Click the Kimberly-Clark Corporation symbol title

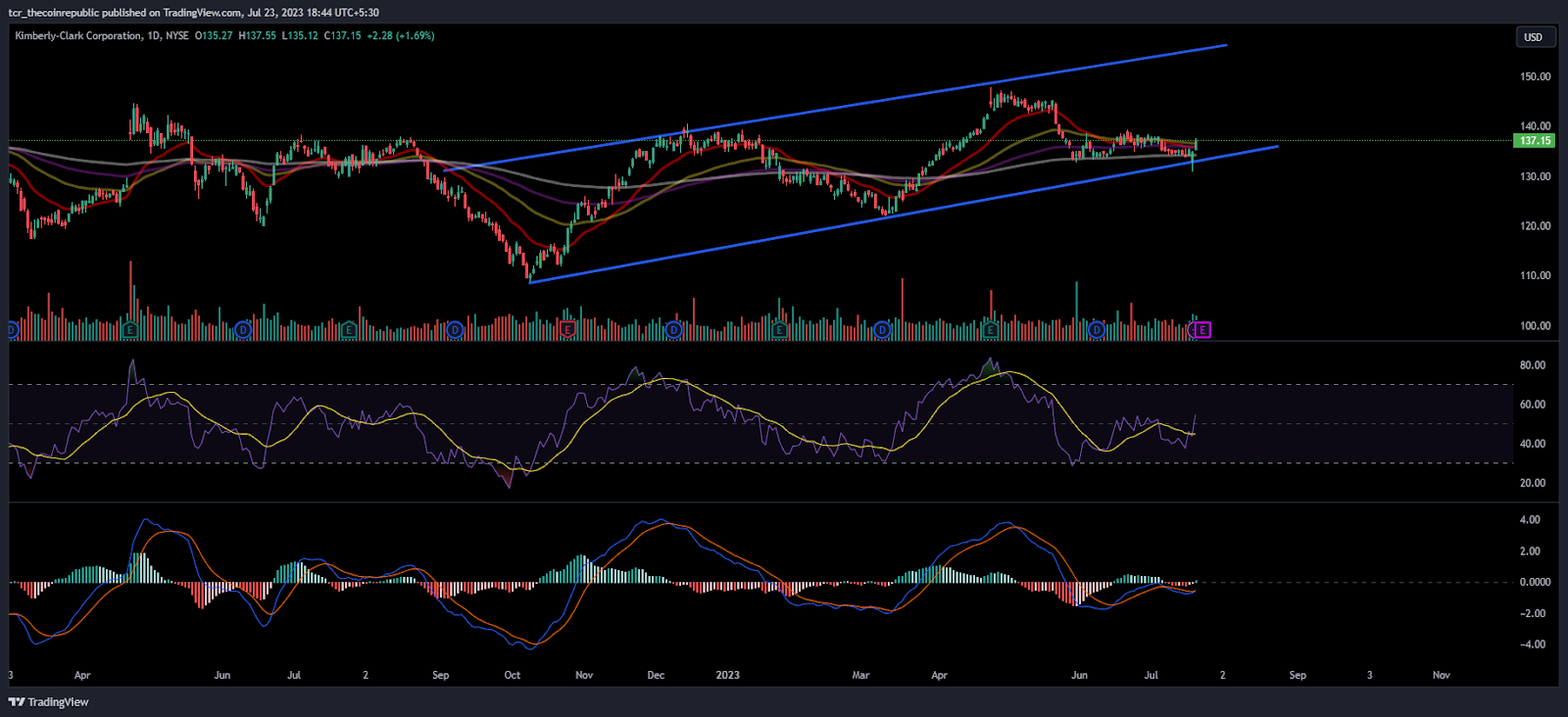(x=78, y=35)
